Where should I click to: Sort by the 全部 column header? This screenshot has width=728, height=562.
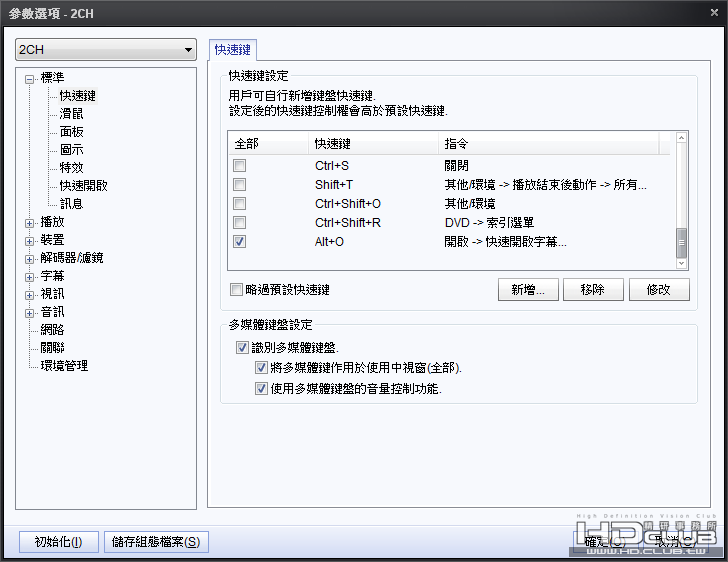point(268,144)
